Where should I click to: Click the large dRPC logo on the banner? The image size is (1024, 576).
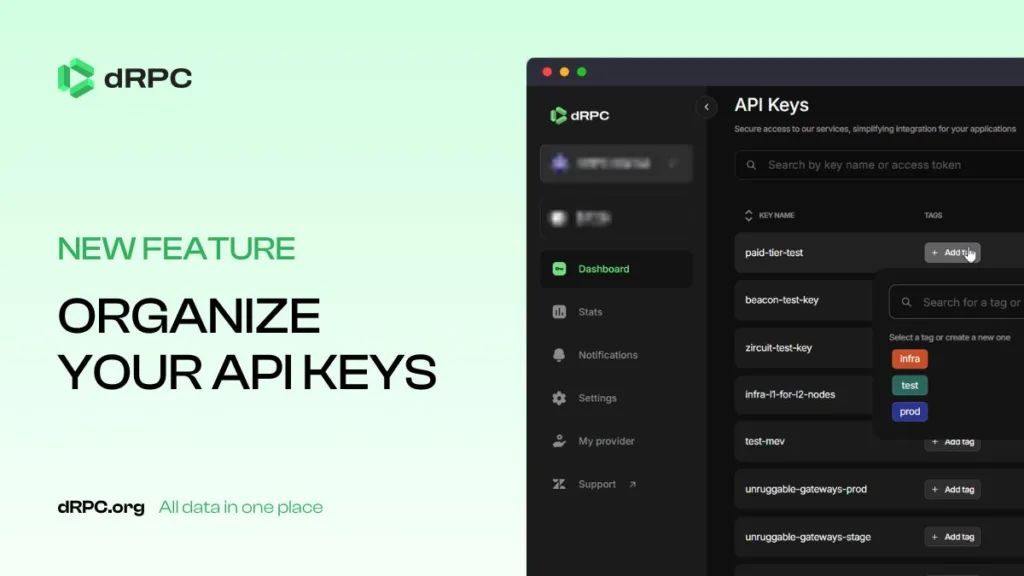(125, 78)
